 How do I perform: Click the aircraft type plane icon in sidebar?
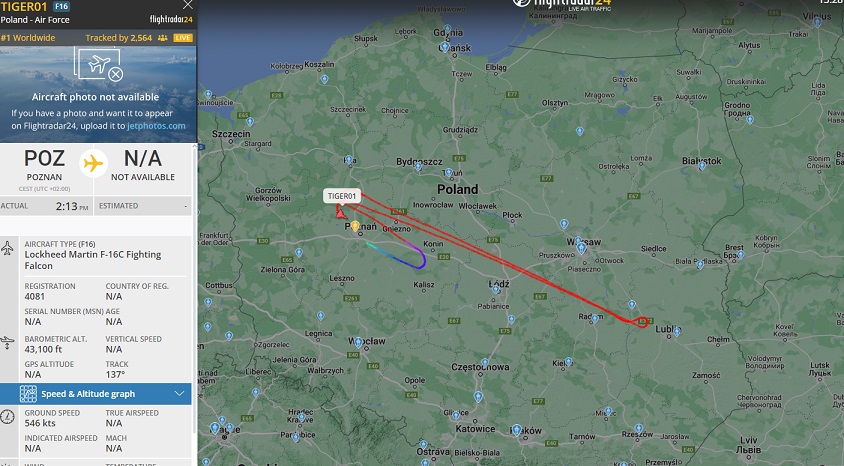(x=8, y=248)
